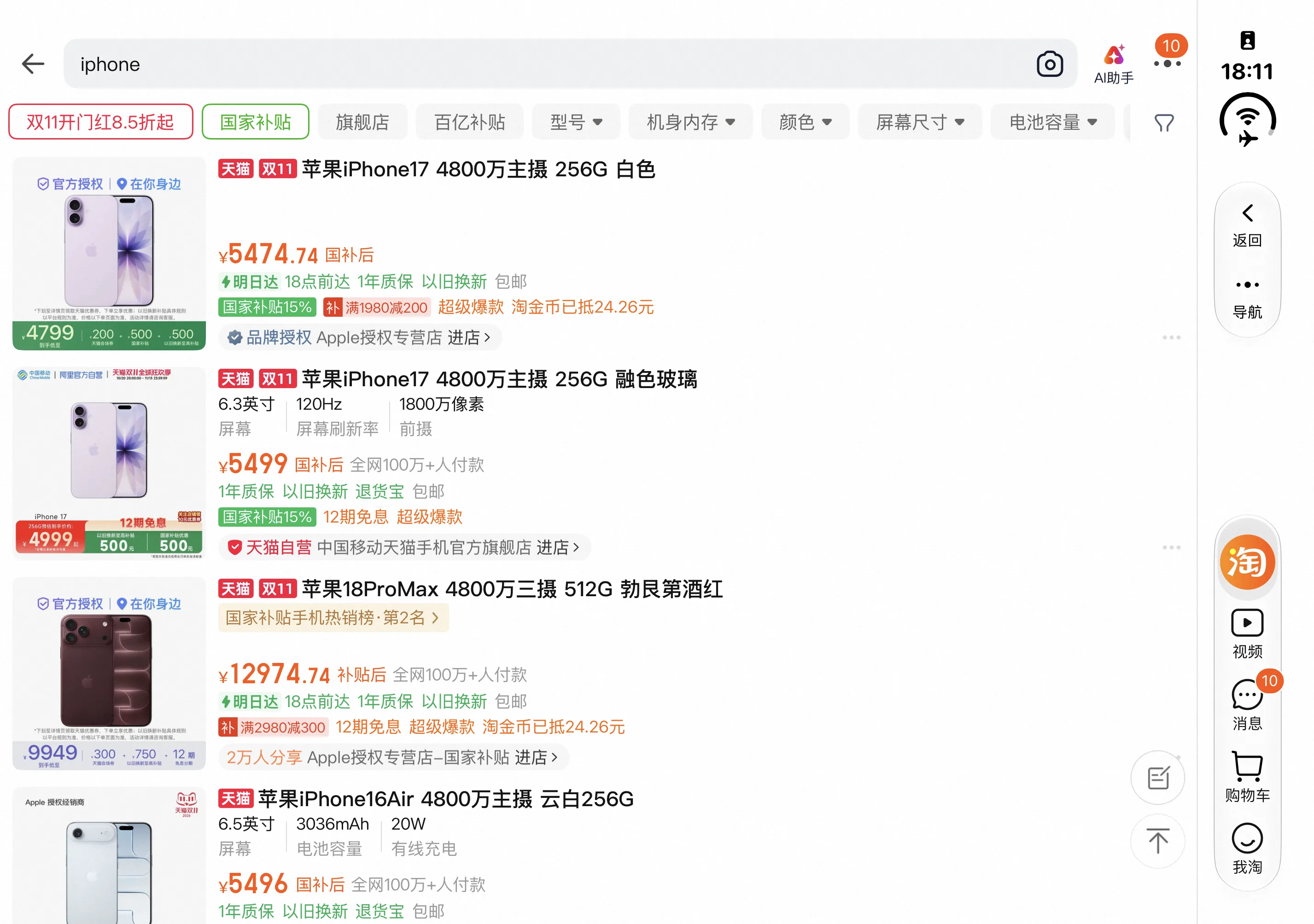
Task: Open the orange 淘 Taobao home icon
Action: click(x=1247, y=561)
